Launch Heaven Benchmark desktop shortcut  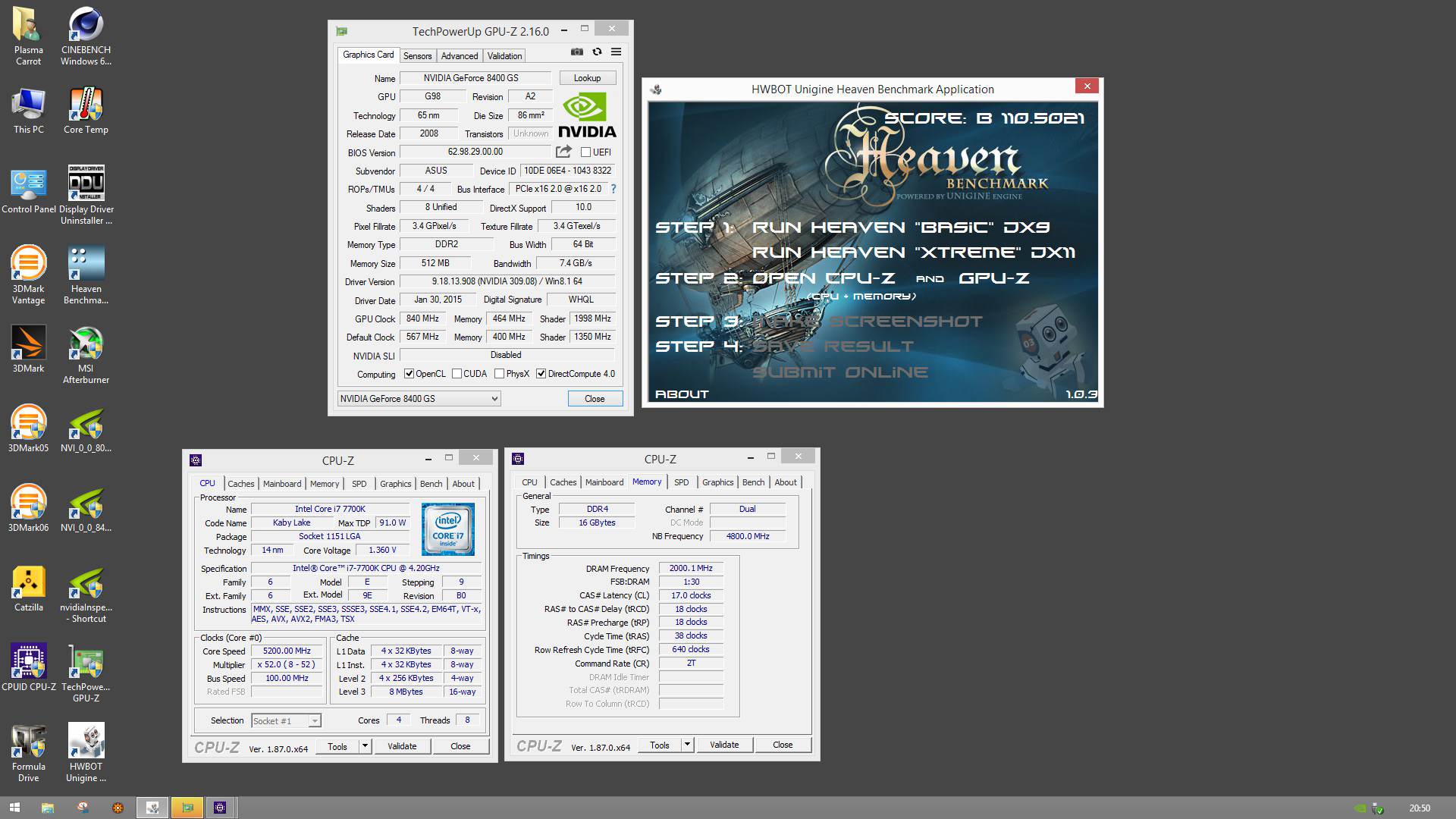click(86, 275)
